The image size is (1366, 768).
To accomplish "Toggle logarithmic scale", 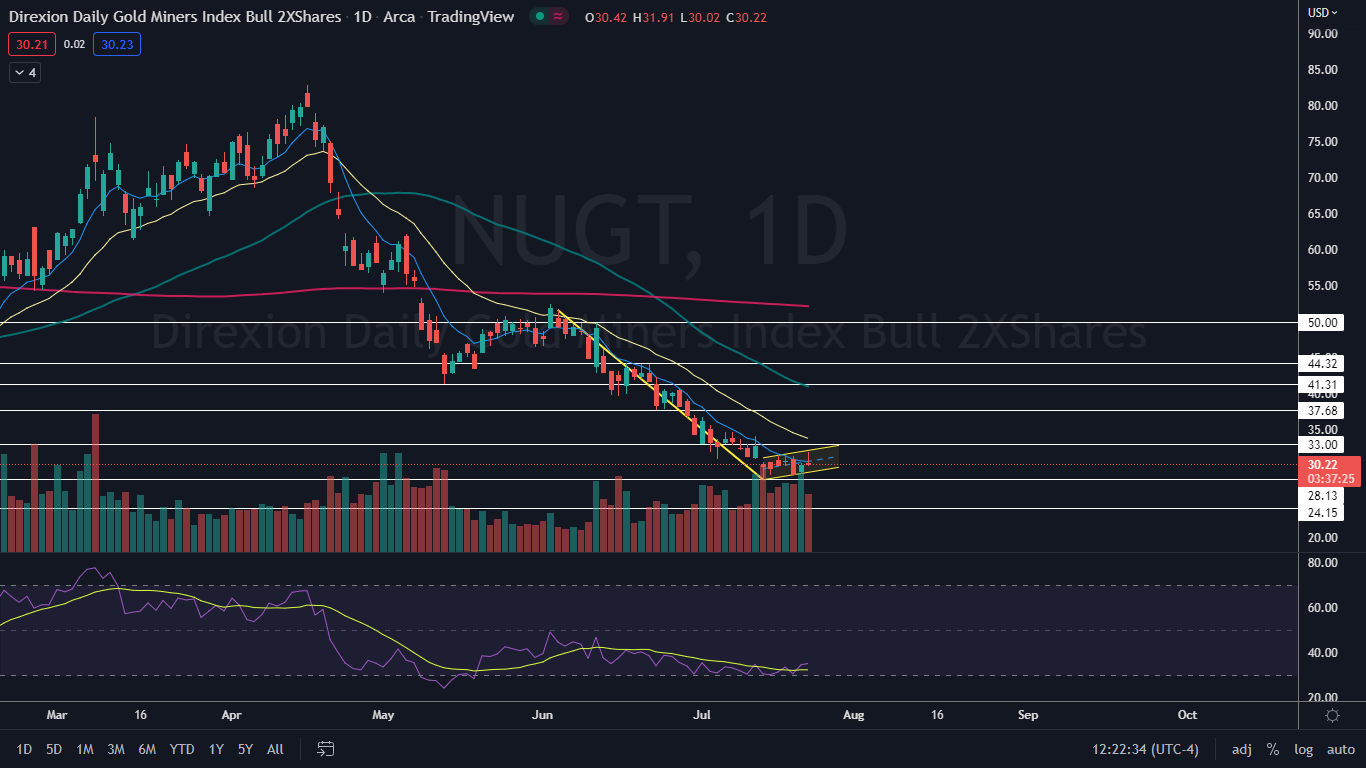I will (x=1303, y=749).
